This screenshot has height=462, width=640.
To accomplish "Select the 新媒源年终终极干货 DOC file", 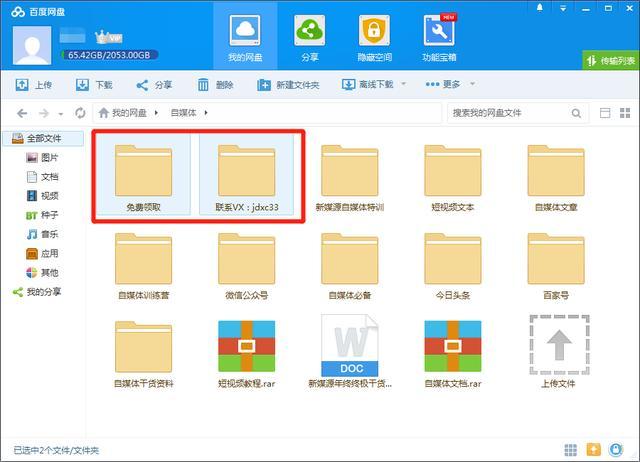I will pyautogui.click(x=350, y=351).
